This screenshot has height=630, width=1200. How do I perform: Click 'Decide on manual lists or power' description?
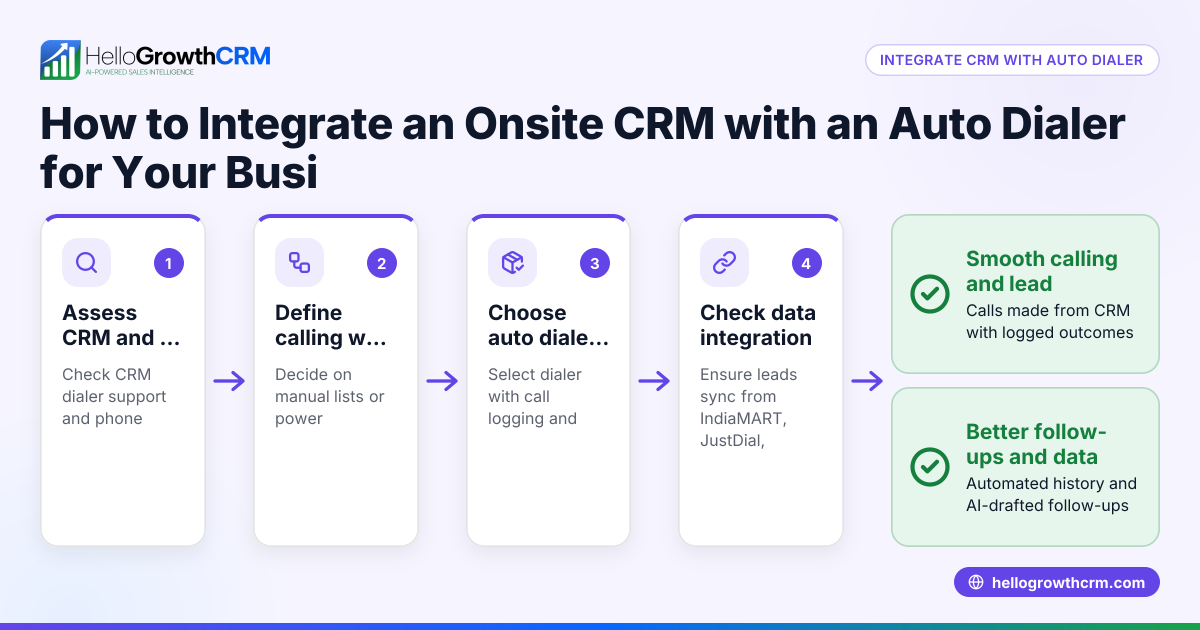[328, 397]
